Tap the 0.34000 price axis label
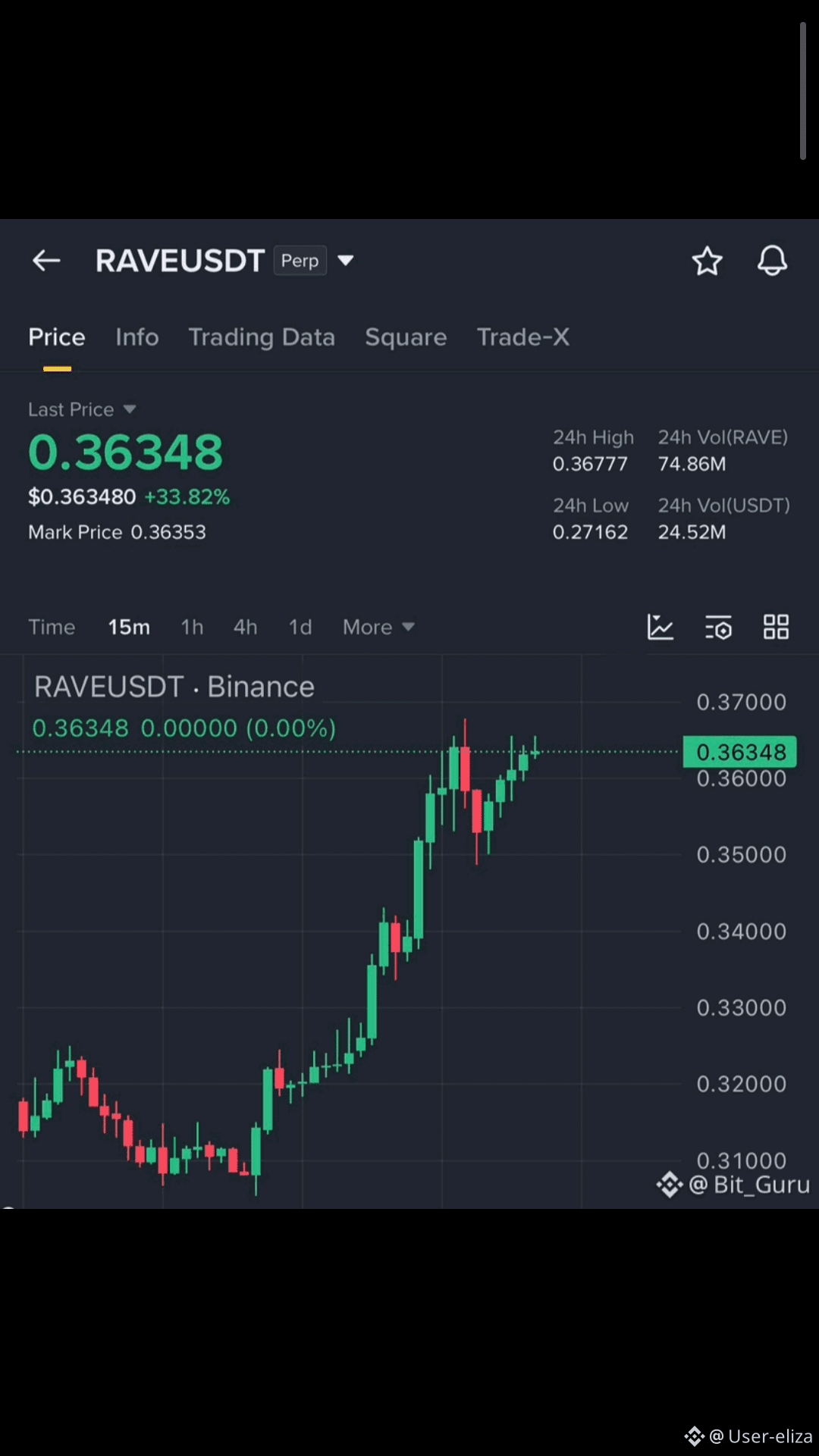This screenshot has width=819, height=1456. click(x=742, y=932)
